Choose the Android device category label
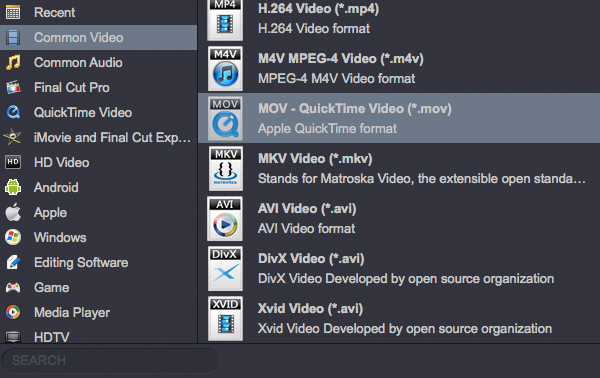 56,187
